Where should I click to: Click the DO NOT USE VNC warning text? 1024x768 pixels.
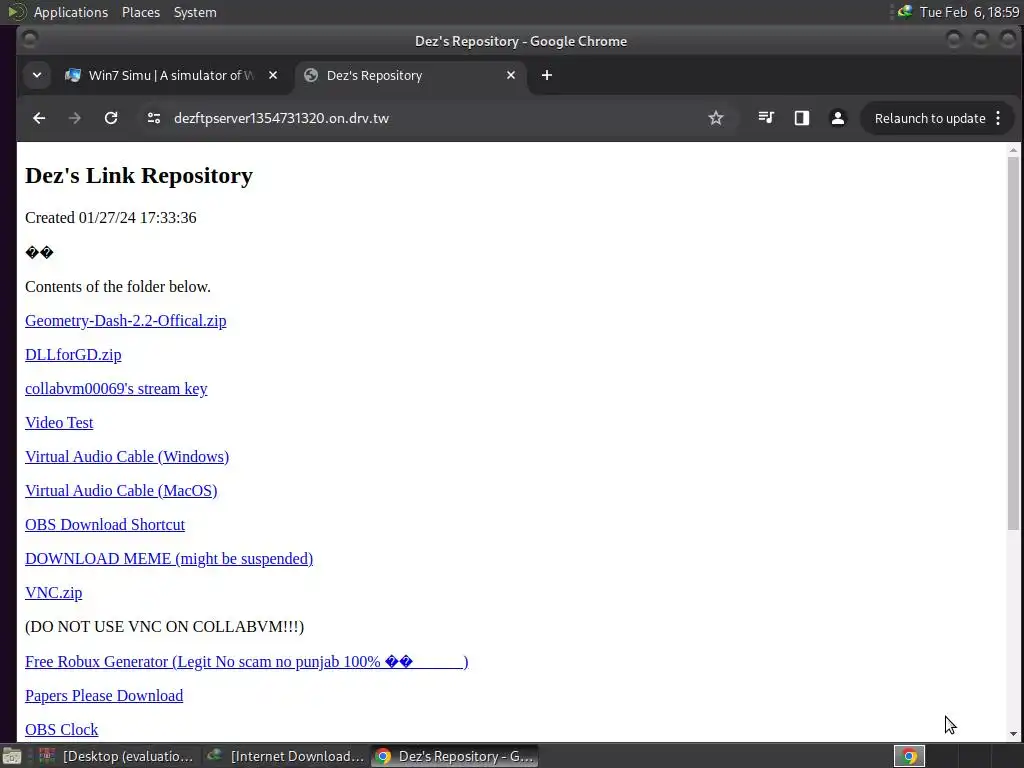[x=165, y=627]
